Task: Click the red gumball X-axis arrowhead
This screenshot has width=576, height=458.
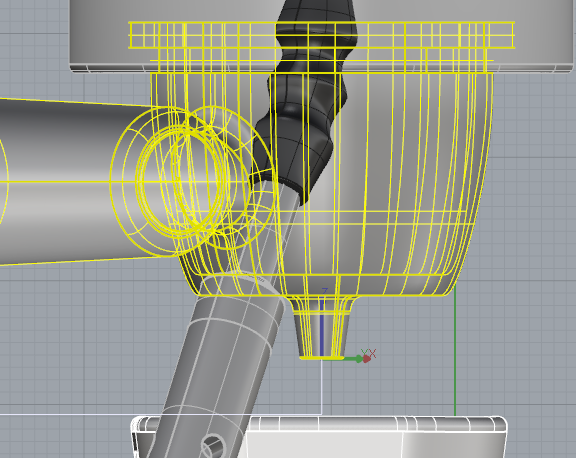Action: (367, 359)
